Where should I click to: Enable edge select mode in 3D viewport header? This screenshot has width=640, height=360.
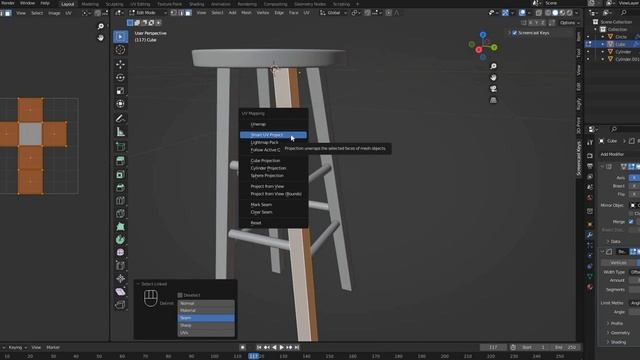(x=181, y=13)
